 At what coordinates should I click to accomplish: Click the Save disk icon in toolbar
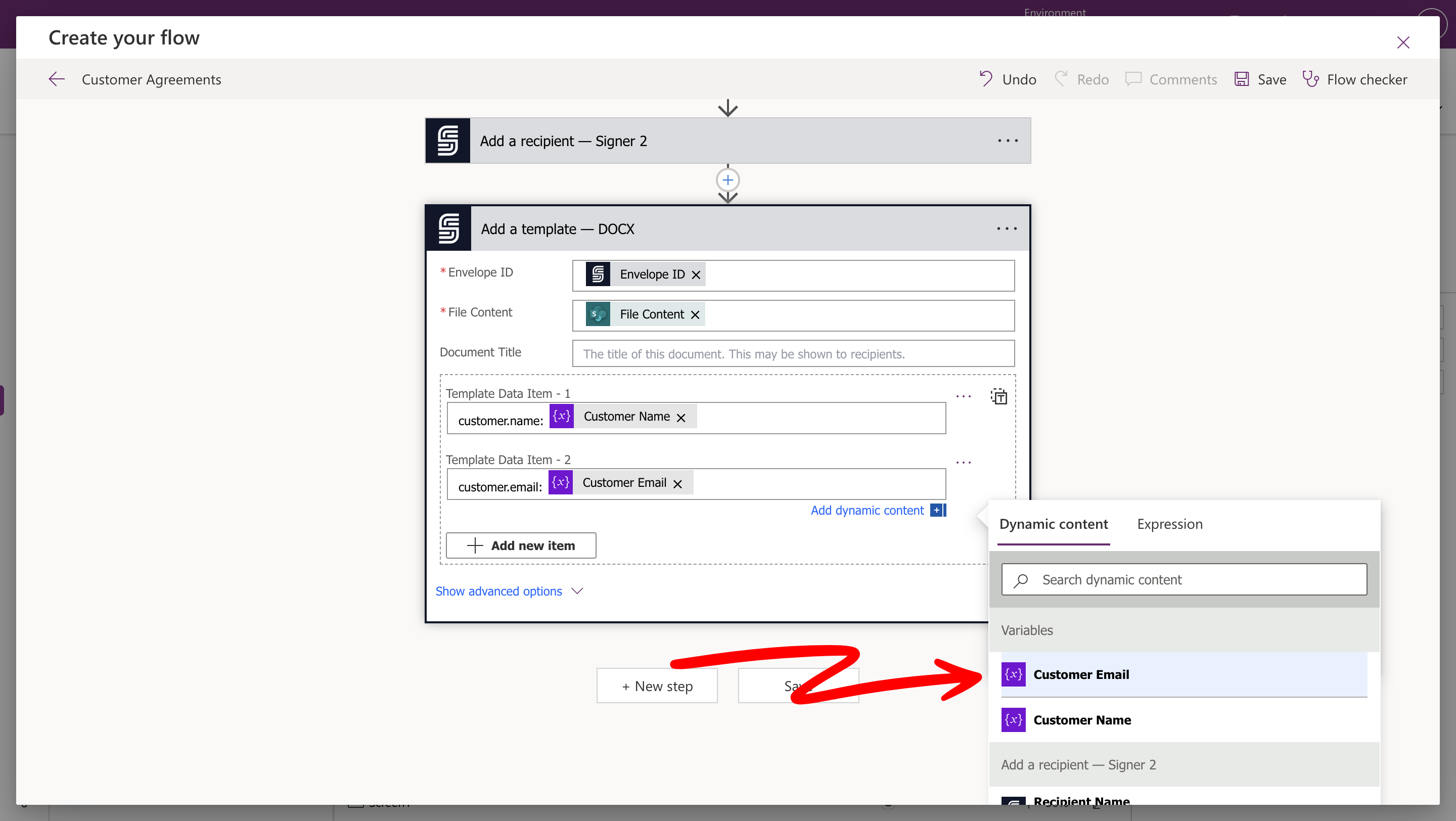(1241, 79)
